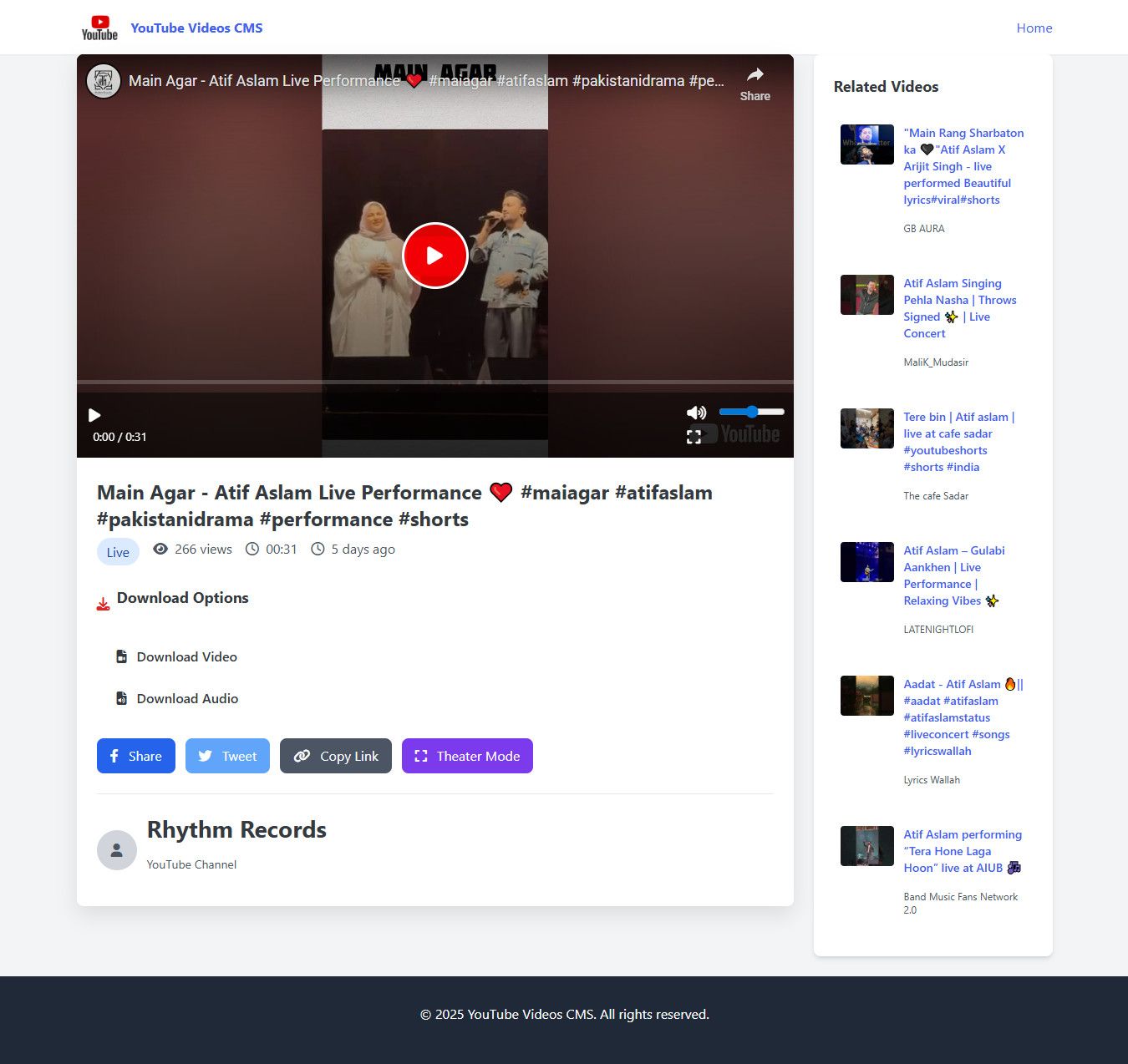Mute the video with the speaker icon
Viewport: 1128px width, 1064px height.
coord(696,413)
